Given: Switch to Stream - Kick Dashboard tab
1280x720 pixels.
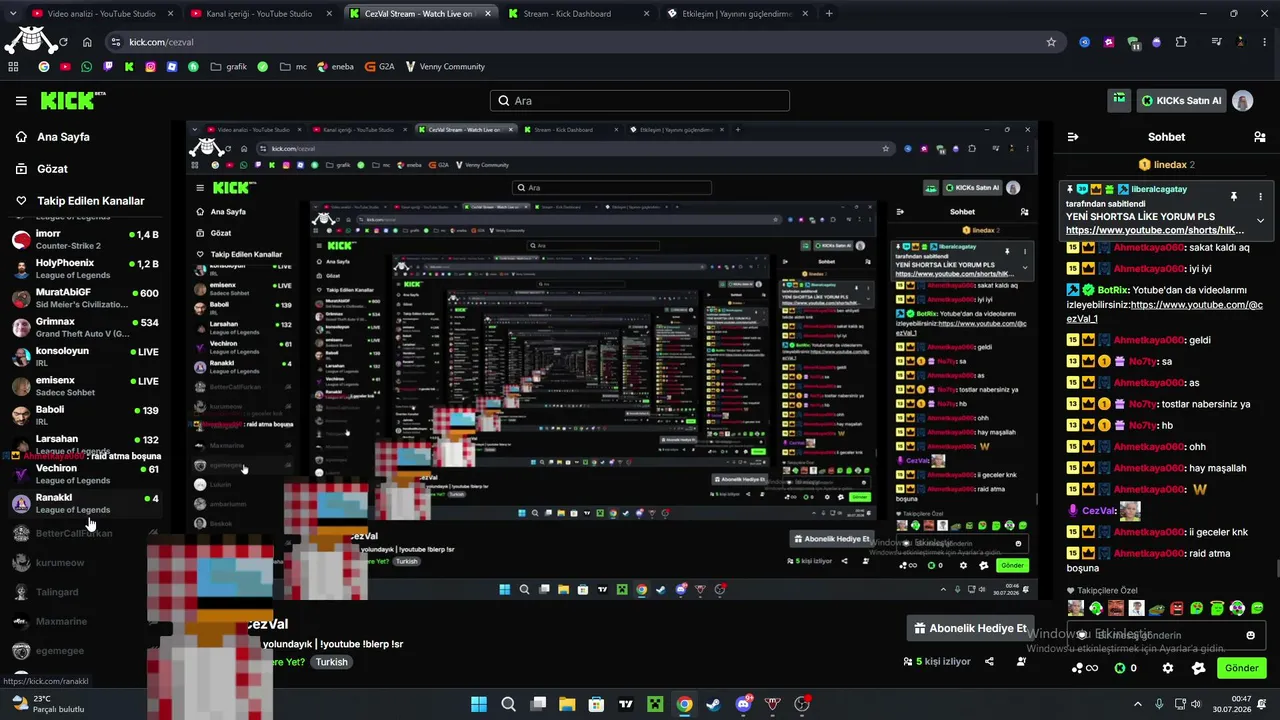Looking at the screenshot, I should (580, 14).
